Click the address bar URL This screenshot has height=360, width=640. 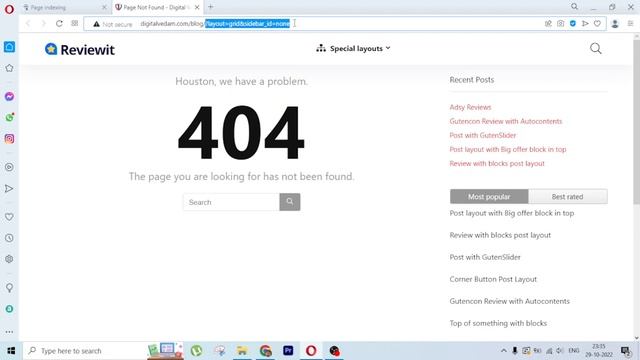[215, 24]
